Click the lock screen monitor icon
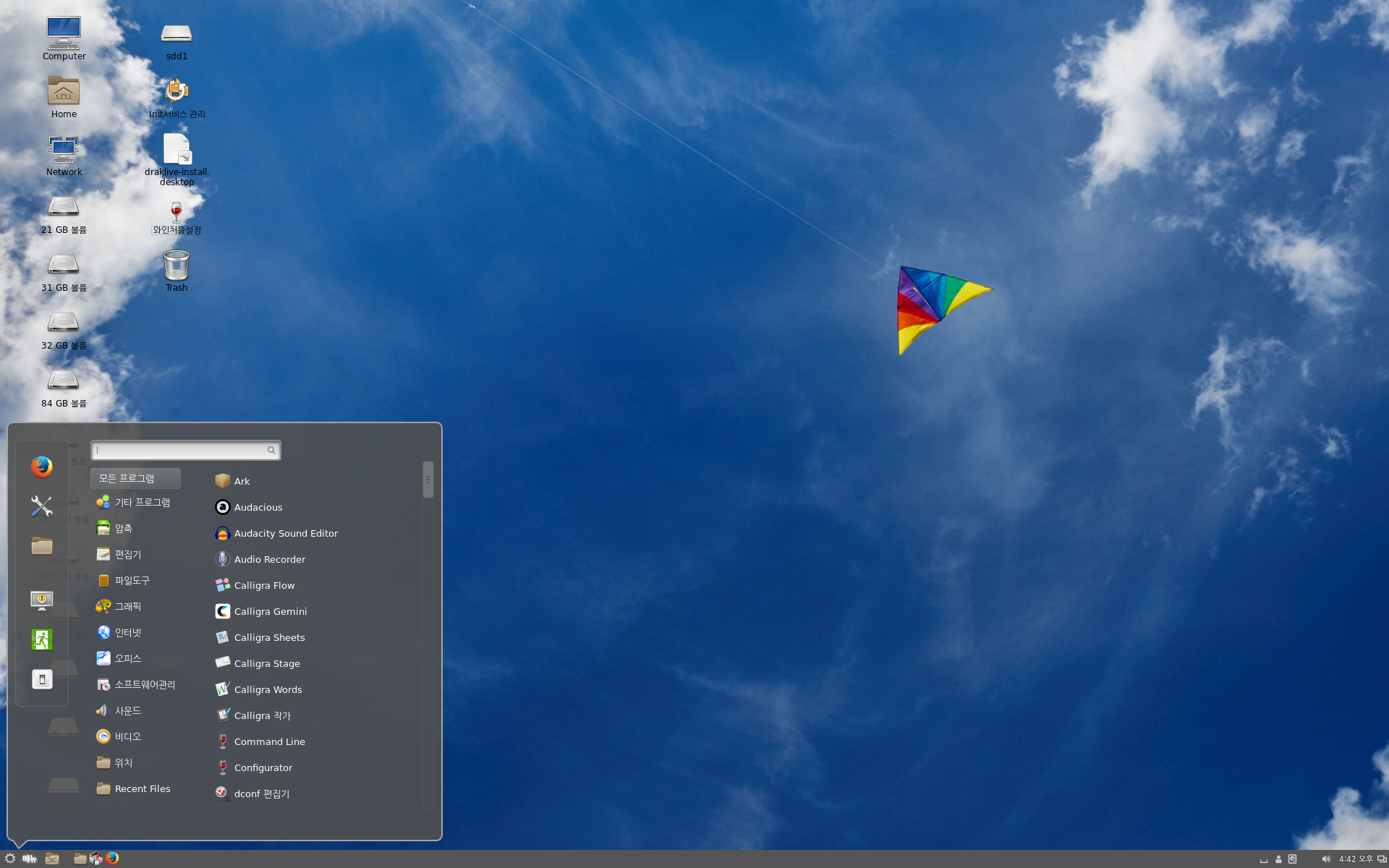 pos(42,600)
